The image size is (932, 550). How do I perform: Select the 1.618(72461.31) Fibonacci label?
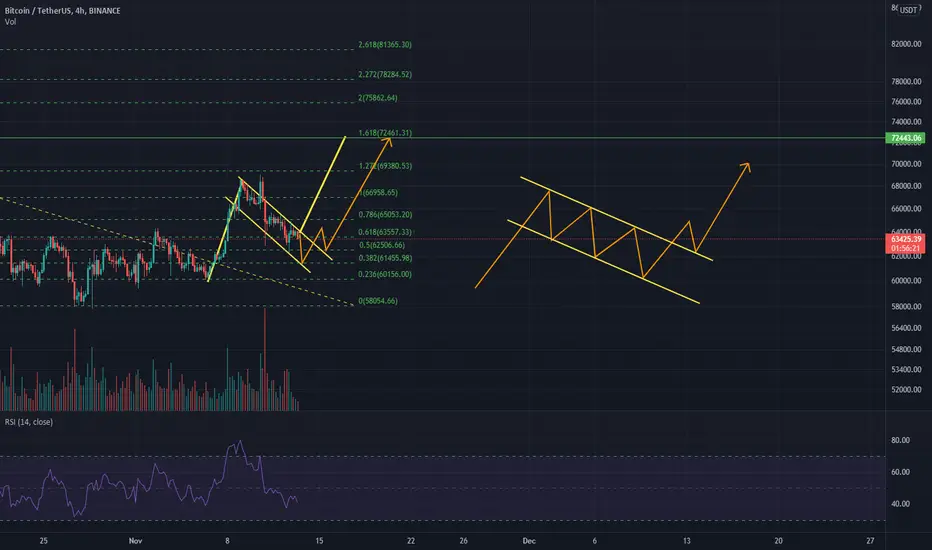click(385, 133)
